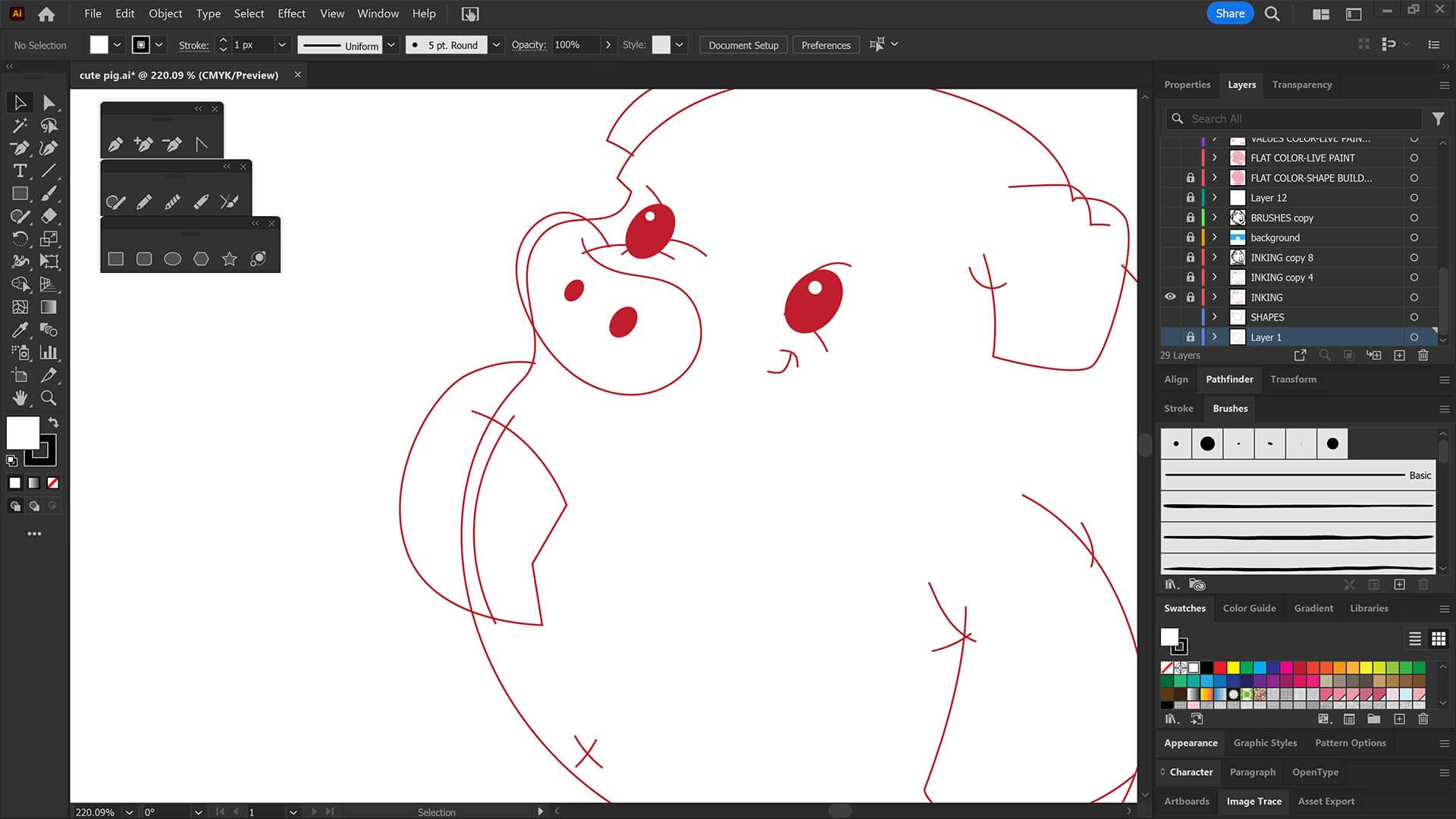This screenshot has height=819, width=1456.
Task: Select the Direct Selection tool
Action: [49, 102]
